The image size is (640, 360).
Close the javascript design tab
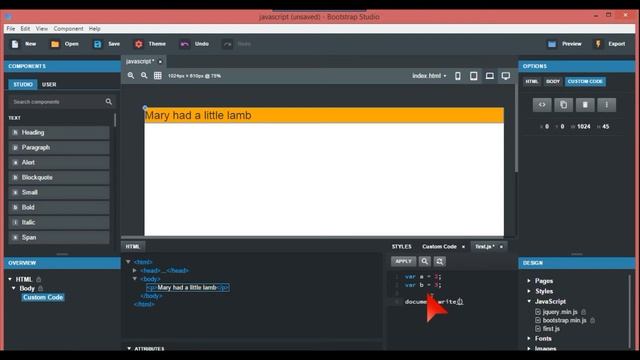click(160, 62)
